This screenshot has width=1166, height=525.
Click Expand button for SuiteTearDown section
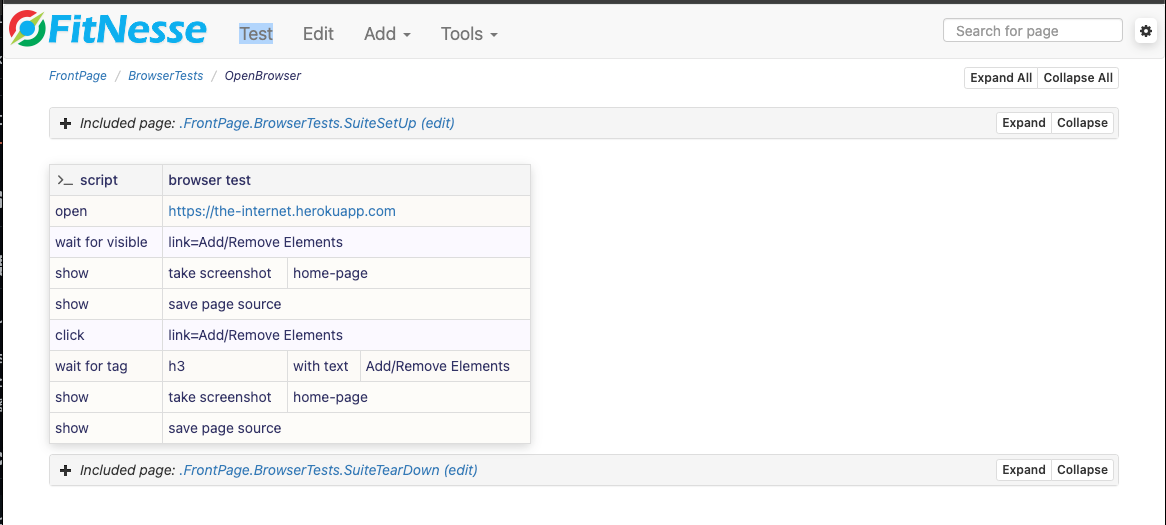tap(1024, 470)
